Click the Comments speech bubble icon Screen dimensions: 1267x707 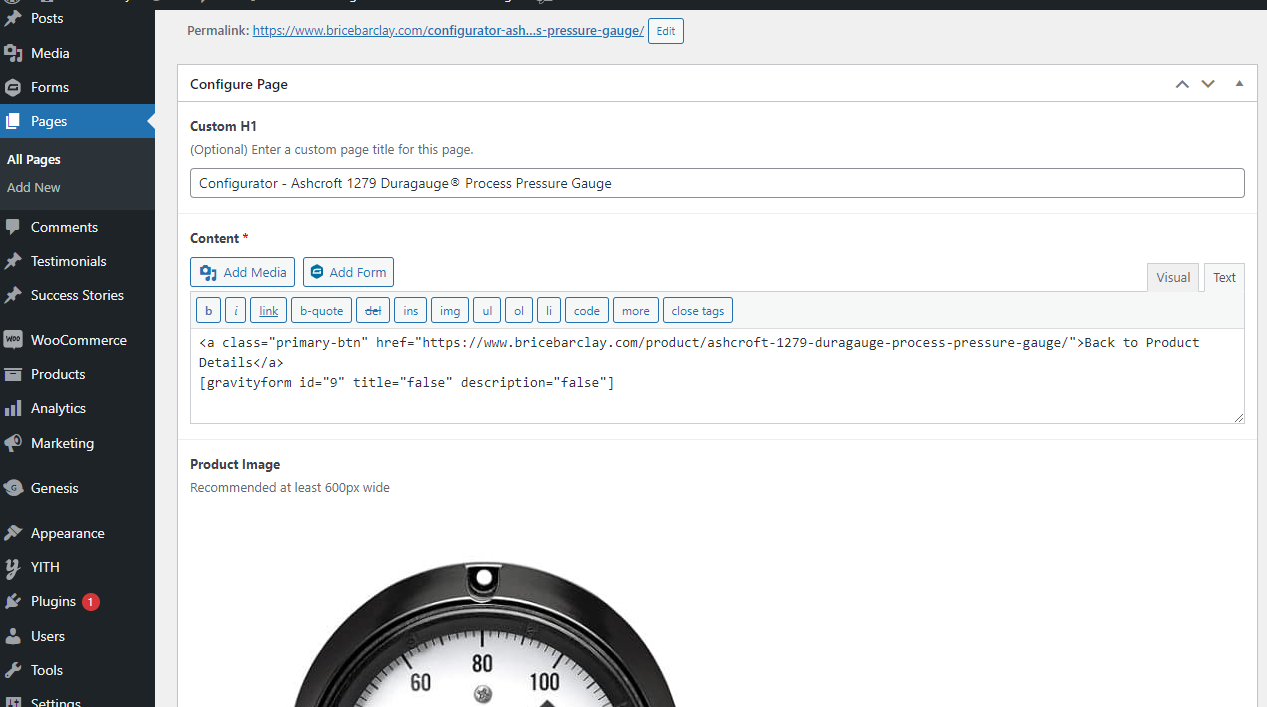coord(13,227)
